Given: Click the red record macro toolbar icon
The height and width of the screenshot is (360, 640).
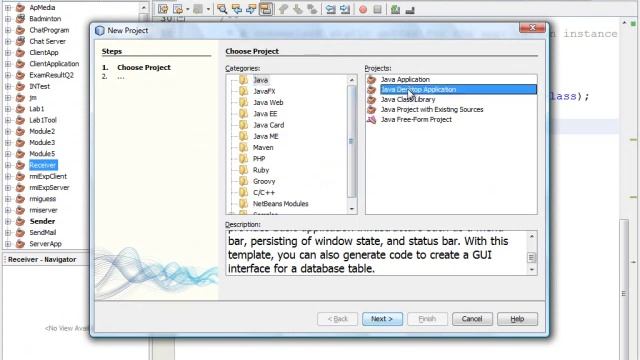Looking at the screenshot, I should [x=363, y=9].
